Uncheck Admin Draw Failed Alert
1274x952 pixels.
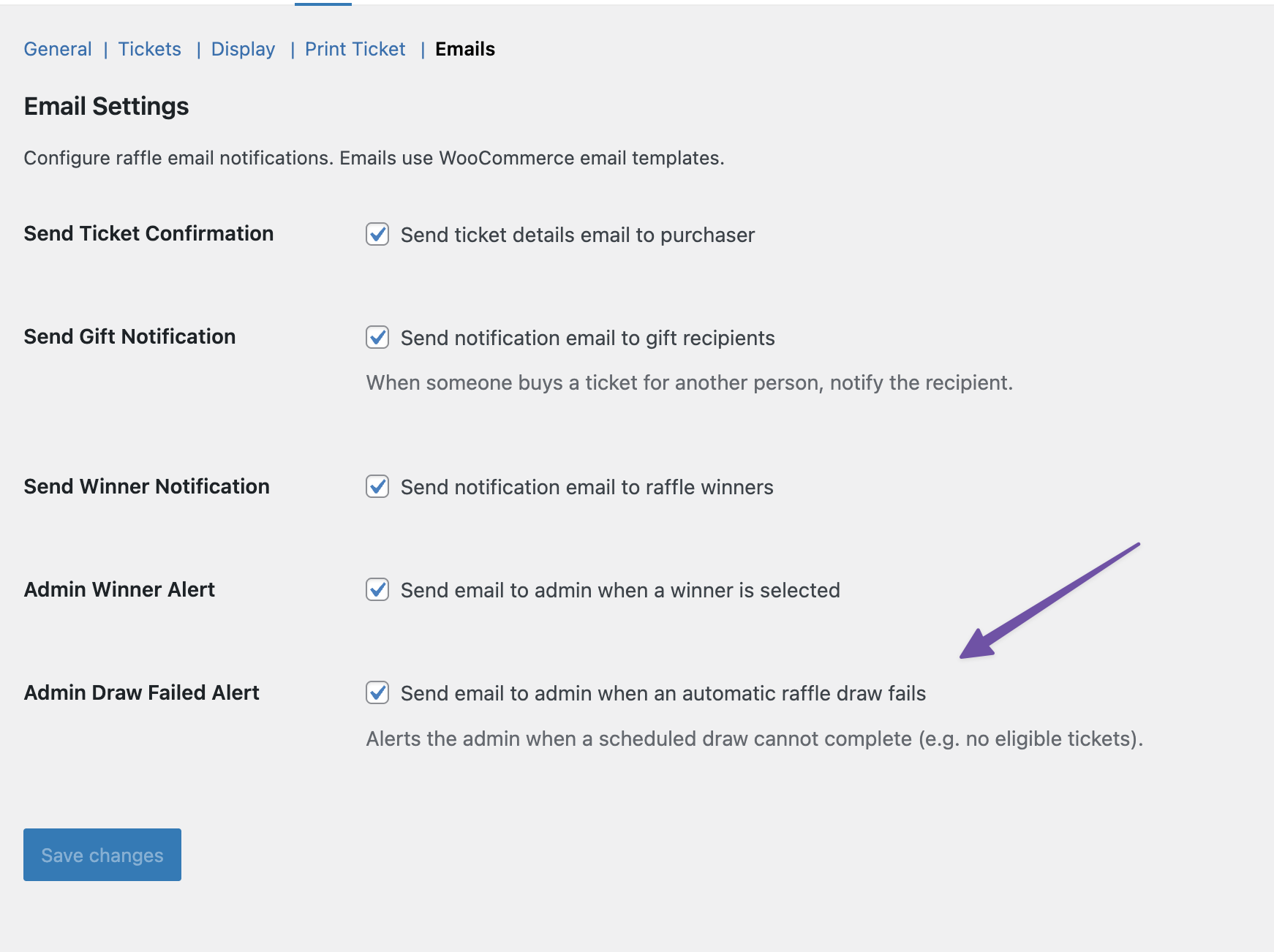point(377,693)
